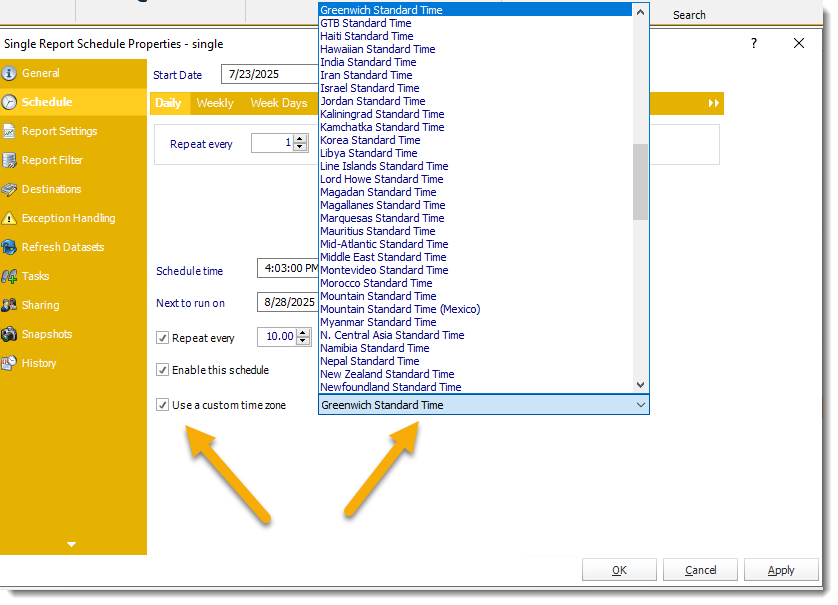Click the Cancel button
This screenshot has height=605, width=838.
coord(700,570)
